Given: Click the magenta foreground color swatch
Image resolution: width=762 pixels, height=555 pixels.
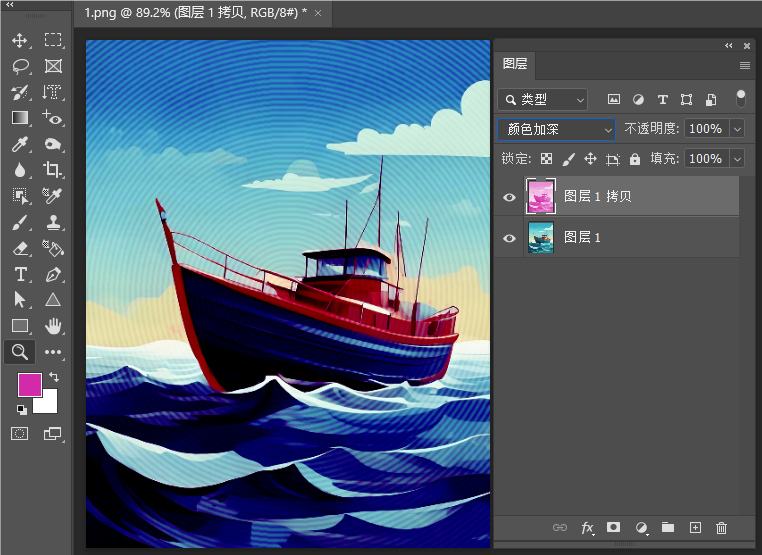Looking at the screenshot, I should coord(30,385).
